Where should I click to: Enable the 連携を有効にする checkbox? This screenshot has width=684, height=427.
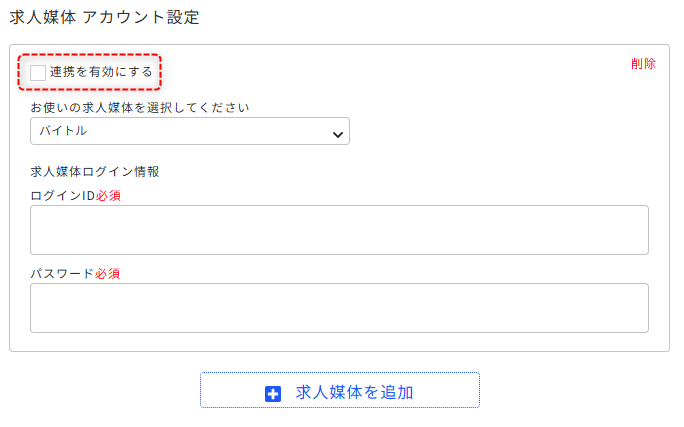[38, 73]
